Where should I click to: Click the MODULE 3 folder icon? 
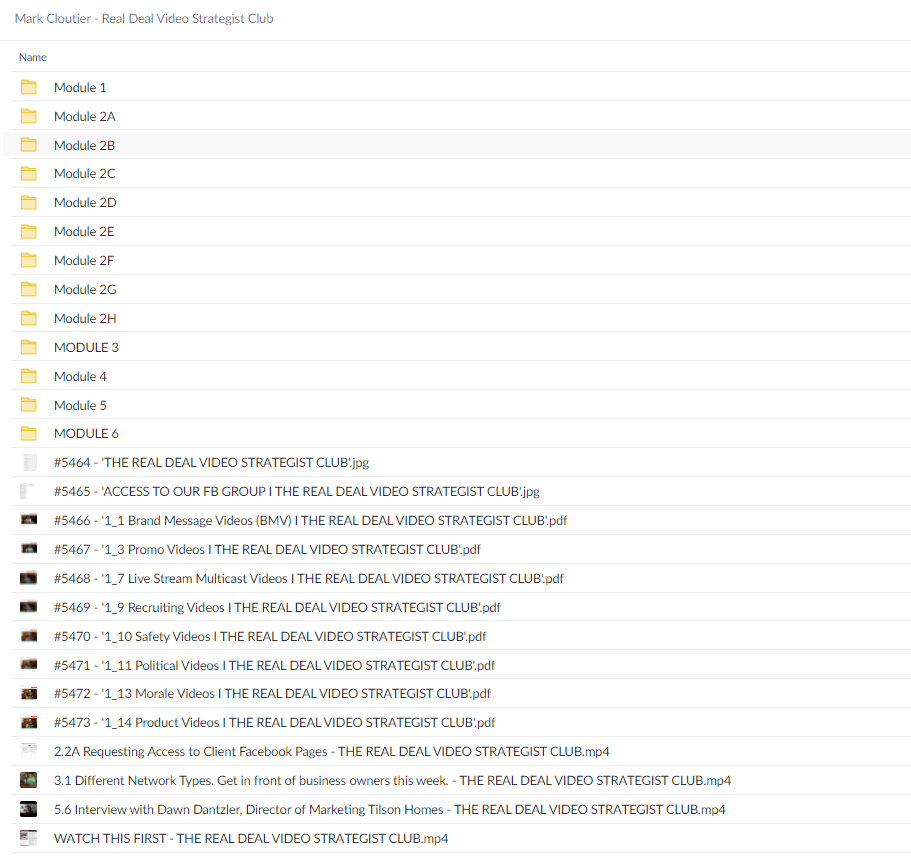click(28, 347)
